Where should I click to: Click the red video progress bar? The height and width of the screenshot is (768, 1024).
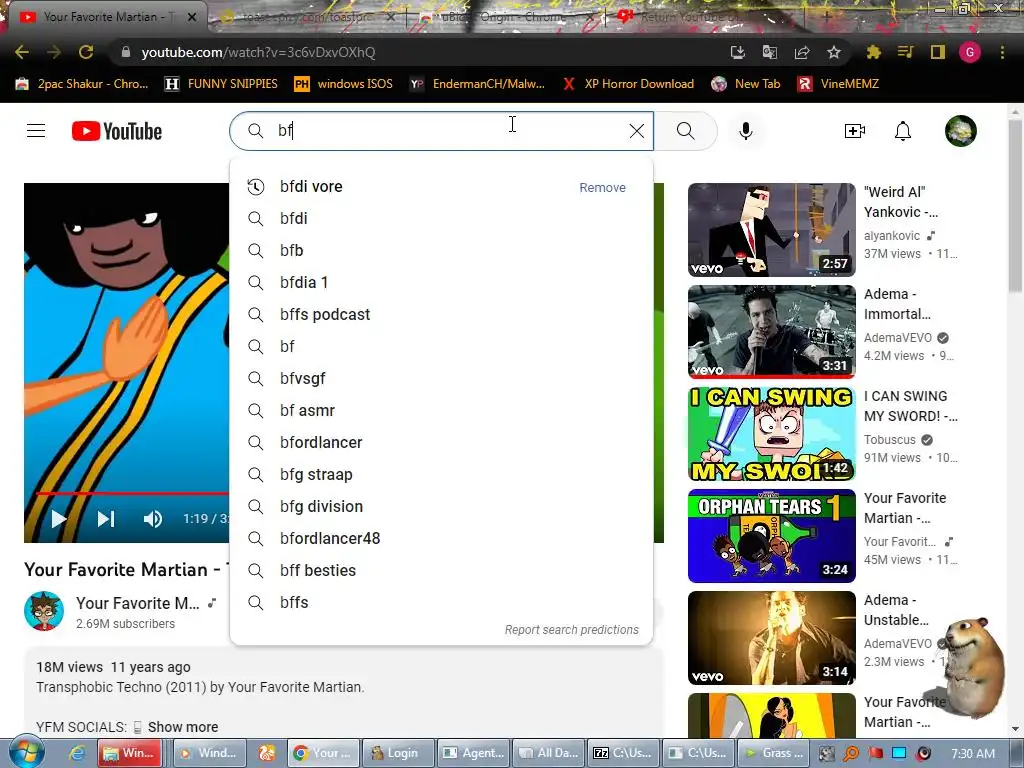133,494
